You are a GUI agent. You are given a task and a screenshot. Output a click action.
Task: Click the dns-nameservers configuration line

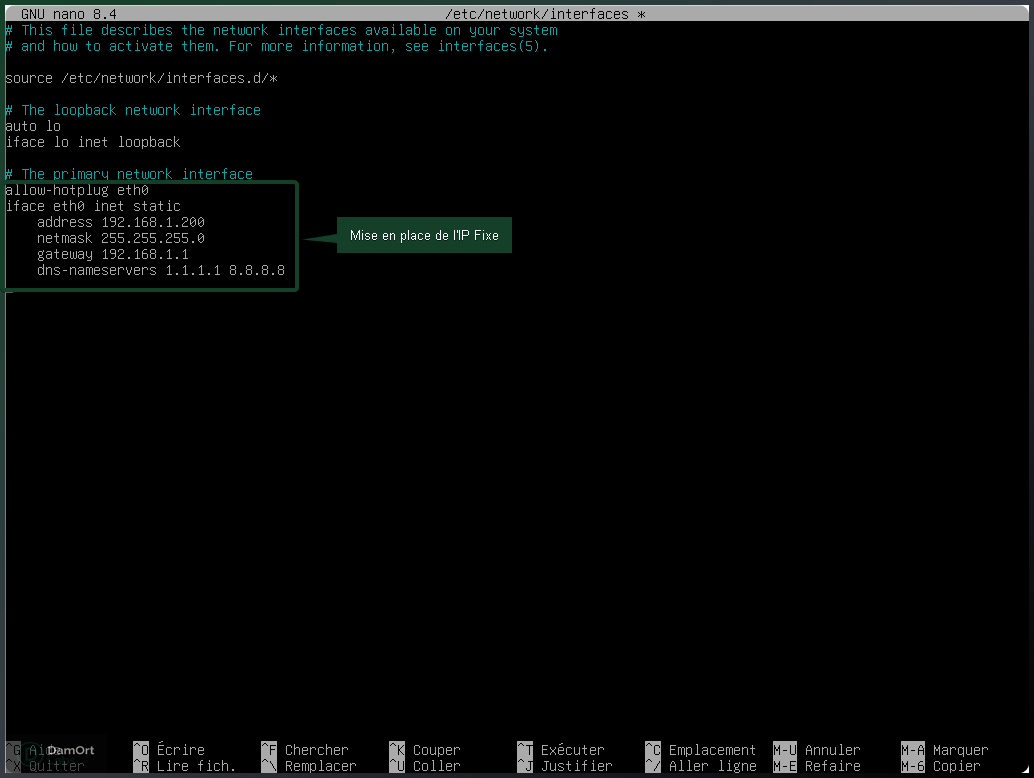coord(161,270)
